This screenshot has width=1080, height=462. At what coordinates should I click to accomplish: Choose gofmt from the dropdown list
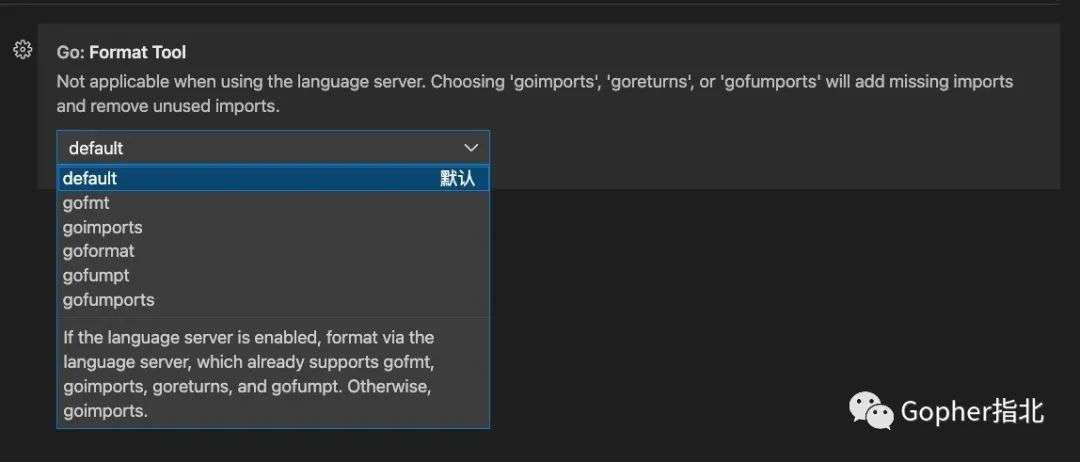pyautogui.click(x=273, y=203)
